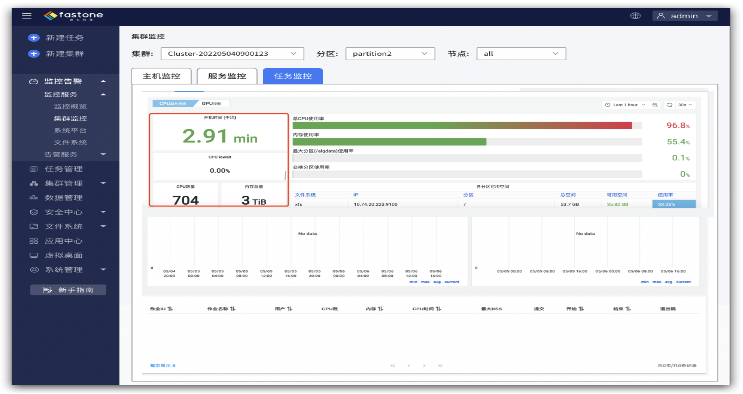
Task: Expand the 告警服务 submenu arrow
Action: coord(103,154)
